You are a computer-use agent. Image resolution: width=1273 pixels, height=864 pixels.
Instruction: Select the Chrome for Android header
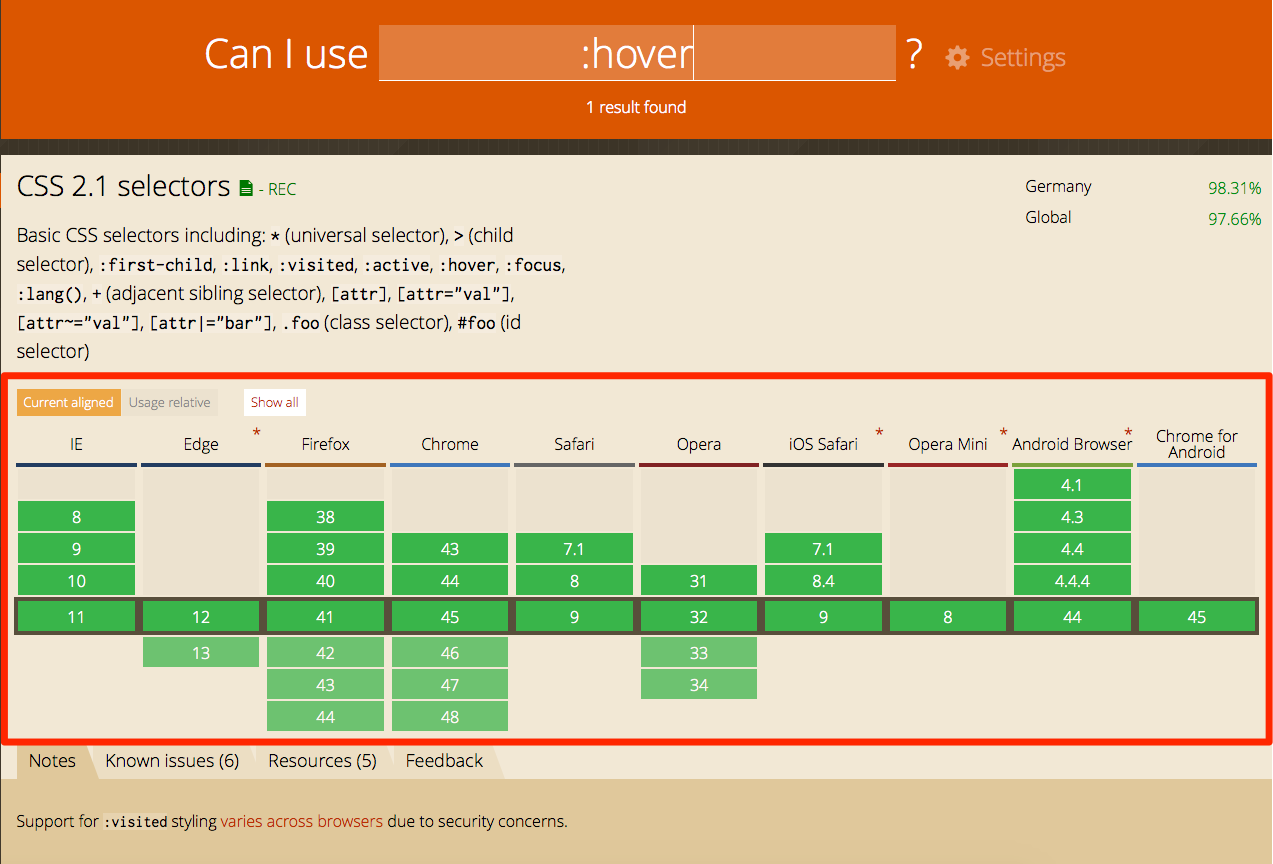coord(1197,444)
